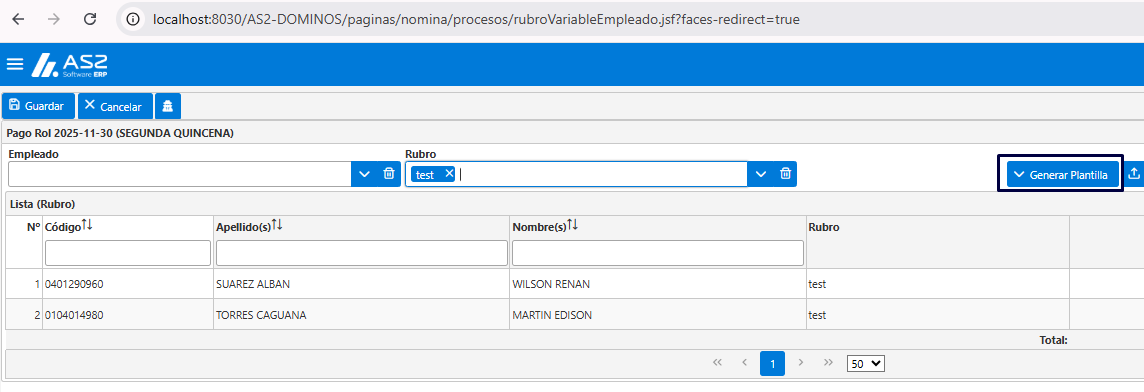Click the Total: label
Image resolution: width=1144 pixels, height=392 pixels.
coord(1054,340)
